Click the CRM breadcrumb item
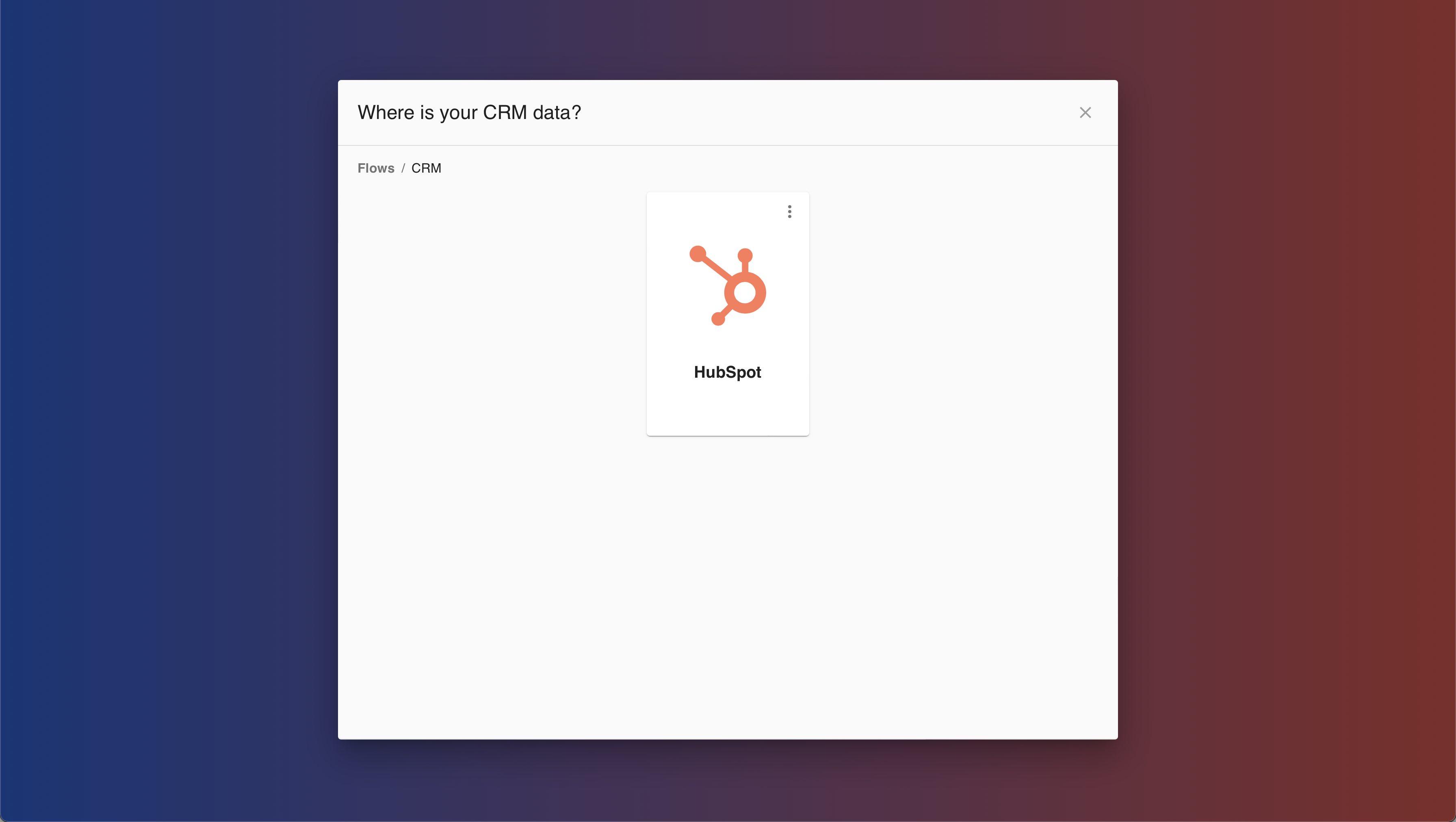1456x822 pixels. point(426,169)
